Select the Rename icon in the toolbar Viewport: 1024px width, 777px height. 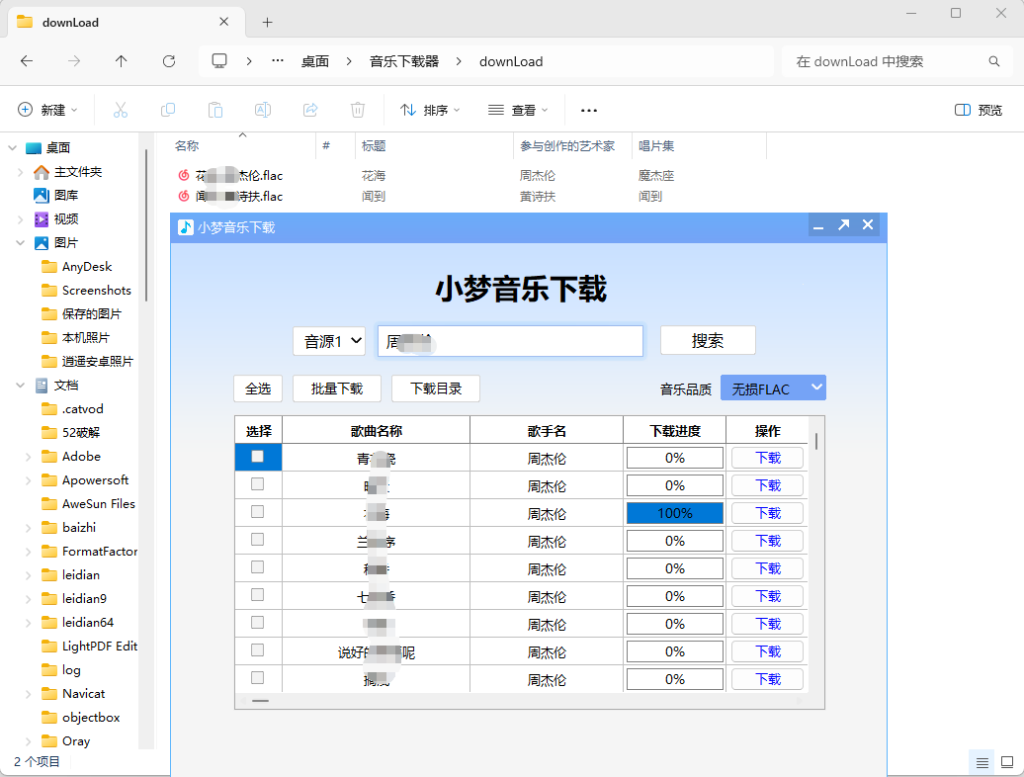262,109
